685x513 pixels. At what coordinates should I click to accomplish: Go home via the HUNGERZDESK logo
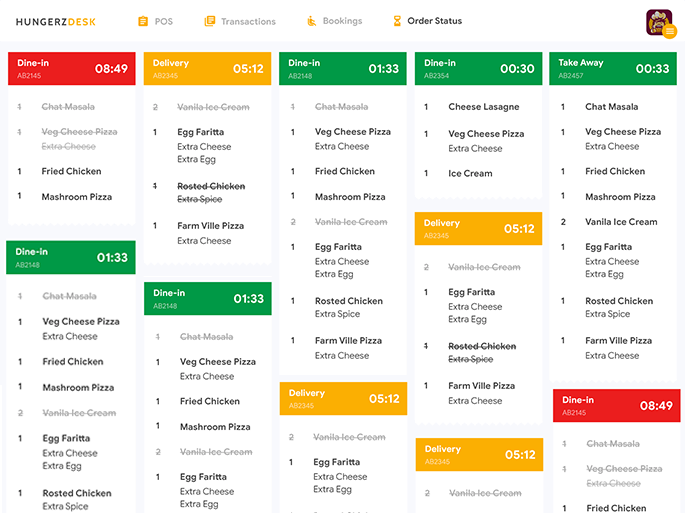[x=55, y=22]
